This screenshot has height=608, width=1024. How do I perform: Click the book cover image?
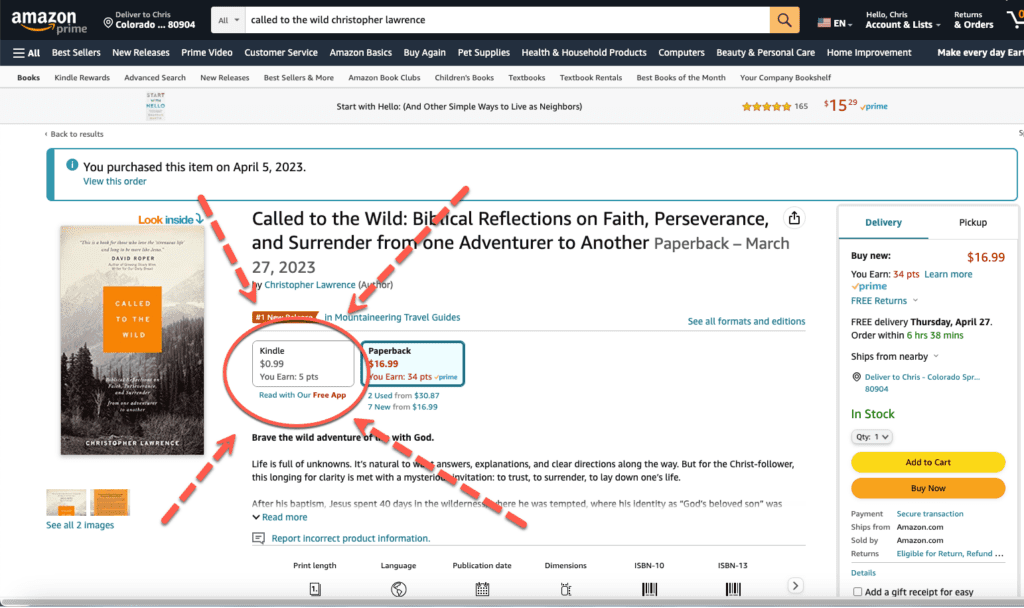[x=118, y=341]
